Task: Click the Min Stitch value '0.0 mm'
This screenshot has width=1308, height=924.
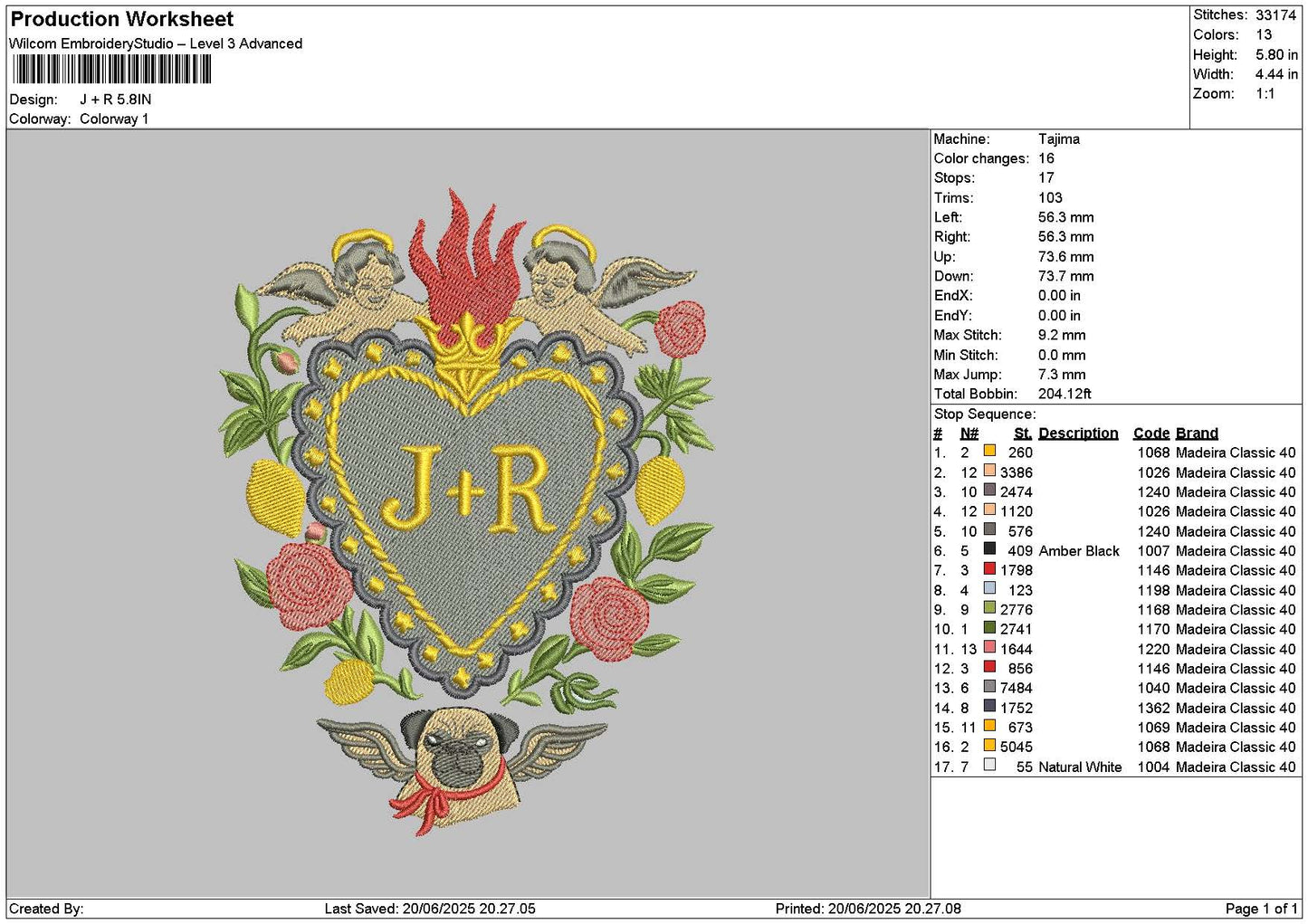Action: [x=1062, y=355]
